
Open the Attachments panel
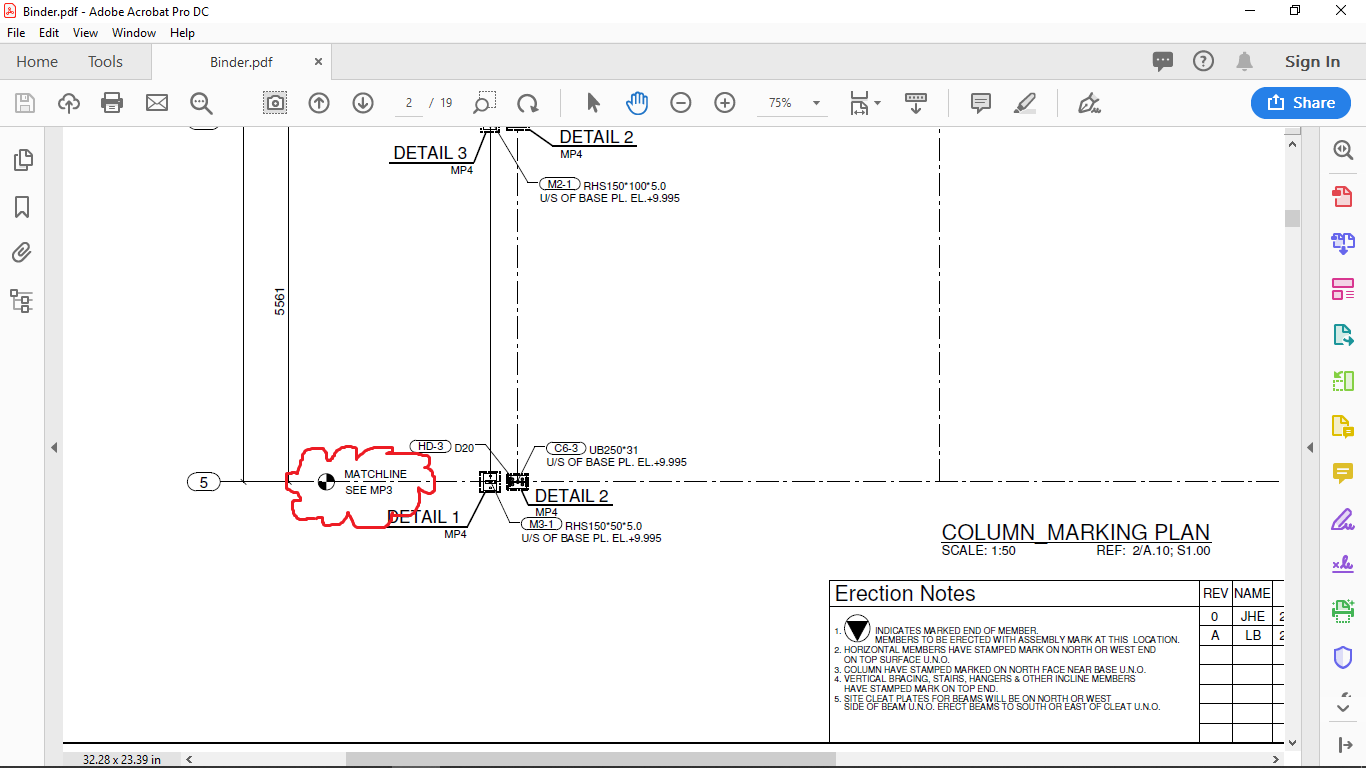(x=22, y=252)
